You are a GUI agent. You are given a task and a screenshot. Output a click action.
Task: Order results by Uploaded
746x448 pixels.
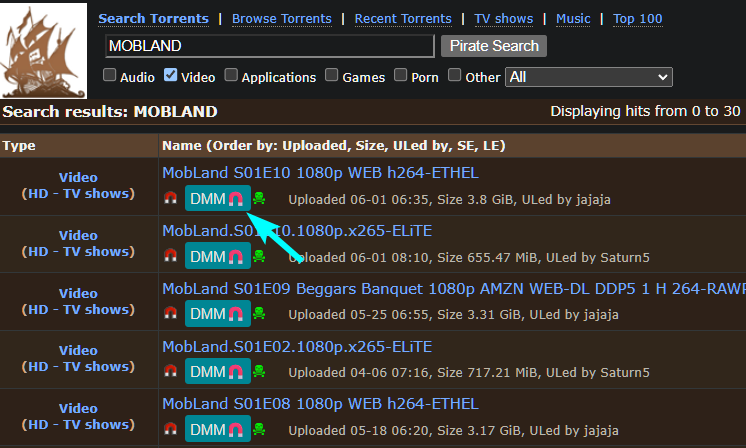[x=314, y=146]
